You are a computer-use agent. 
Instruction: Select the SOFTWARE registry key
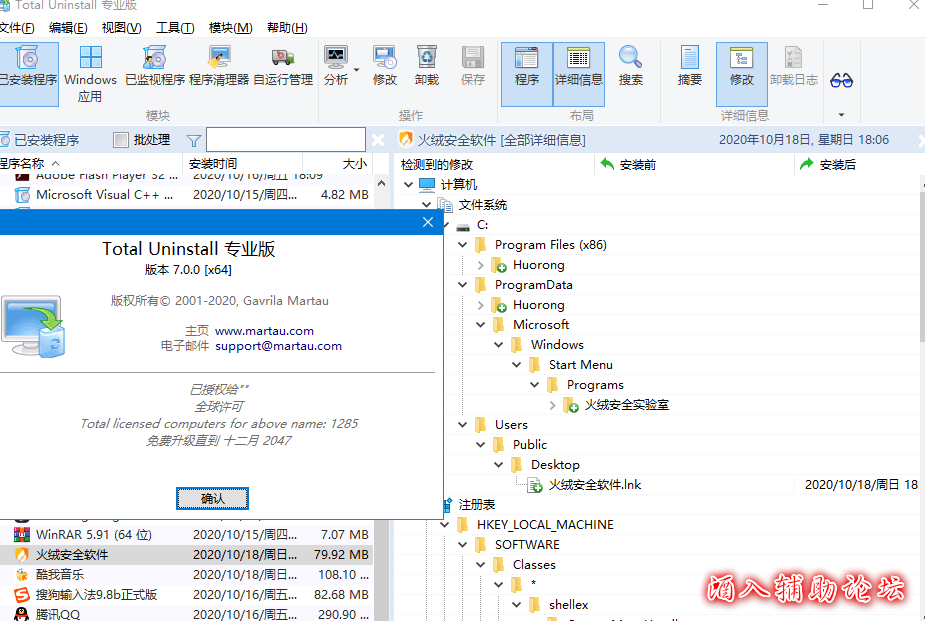coord(527,545)
